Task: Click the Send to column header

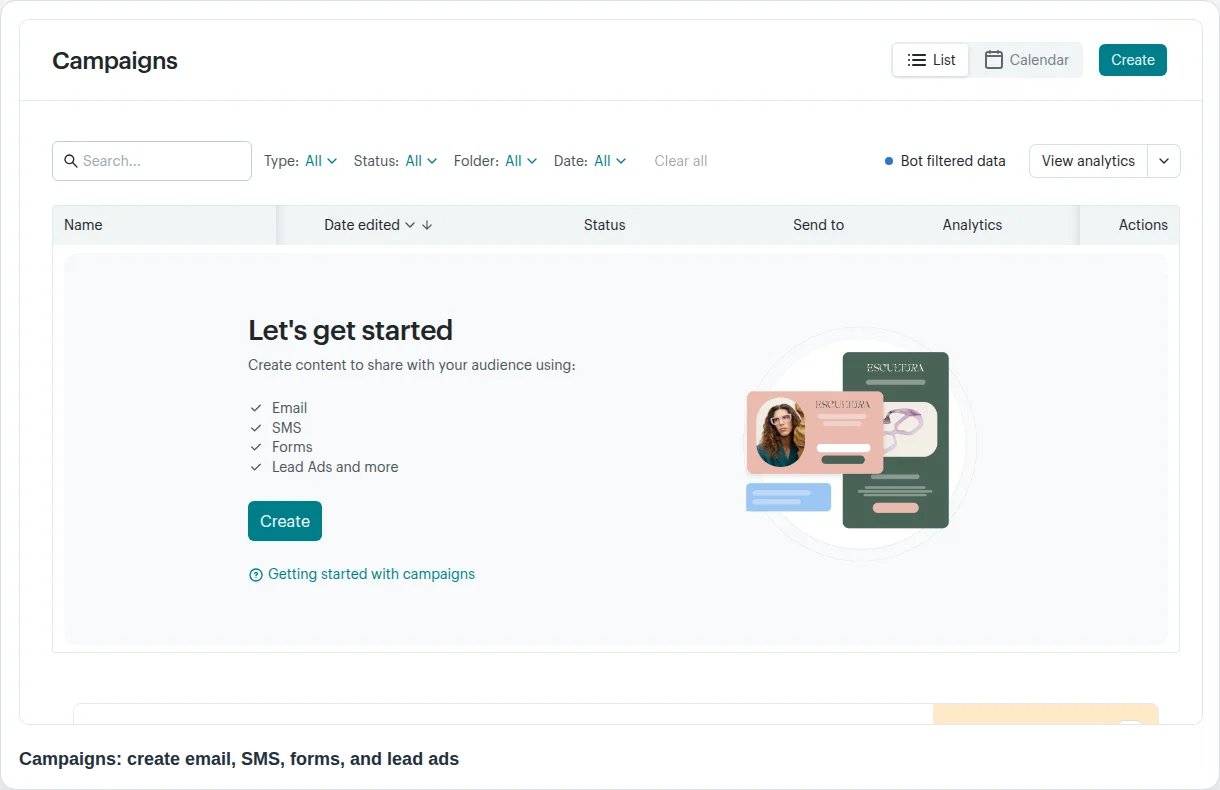Action: (x=818, y=225)
